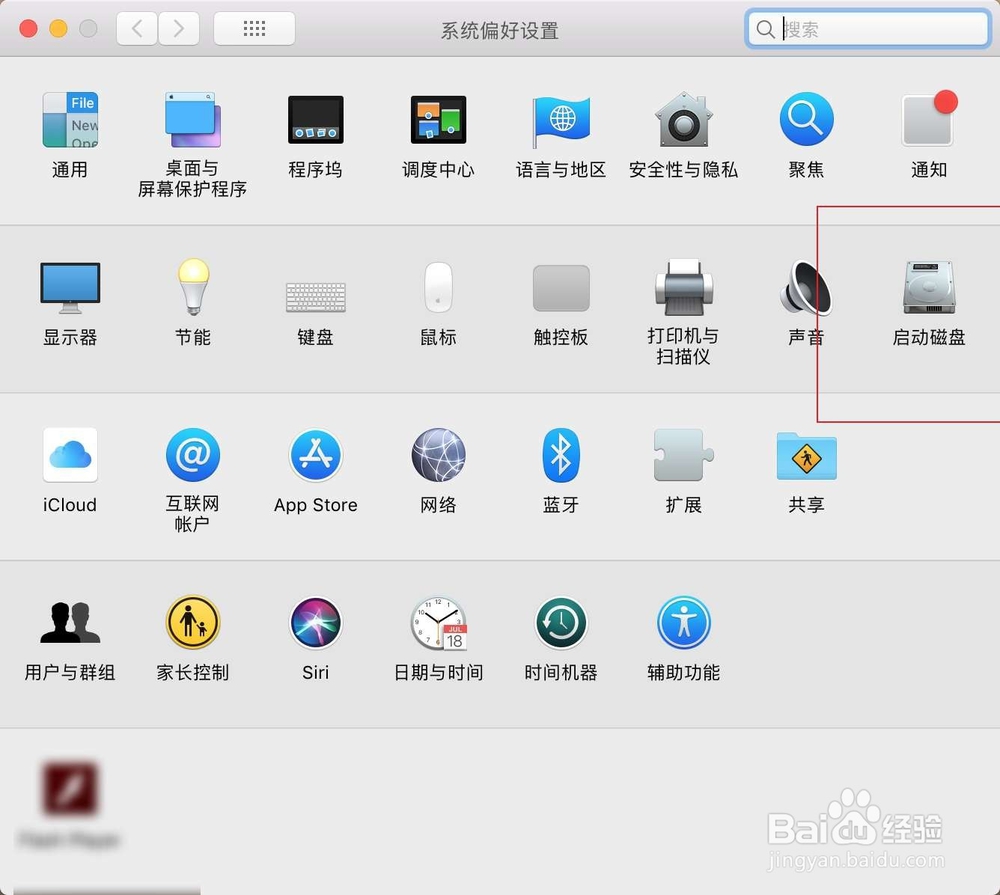Open 聚焦 (Spotlight) preferences

(x=805, y=120)
